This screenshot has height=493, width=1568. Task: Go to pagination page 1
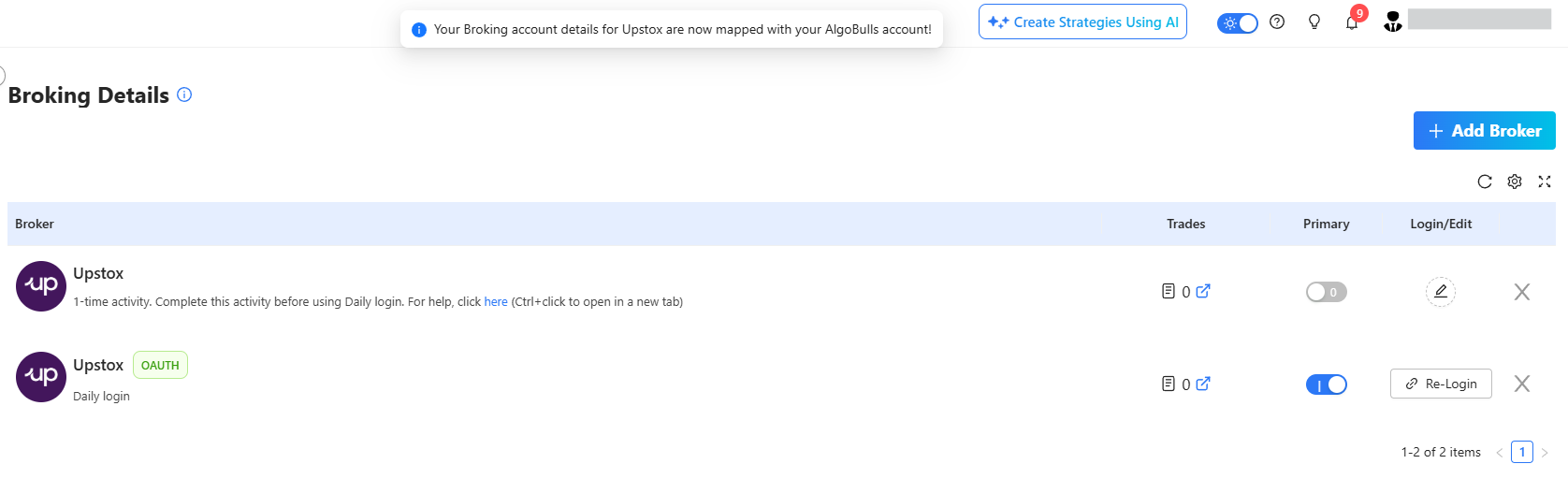pyautogui.click(x=1522, y=452)
